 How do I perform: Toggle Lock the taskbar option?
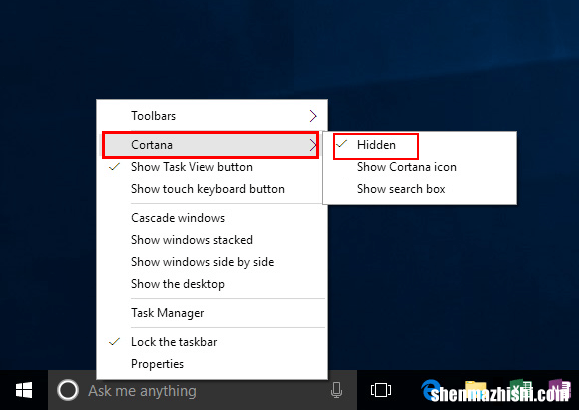212,342
